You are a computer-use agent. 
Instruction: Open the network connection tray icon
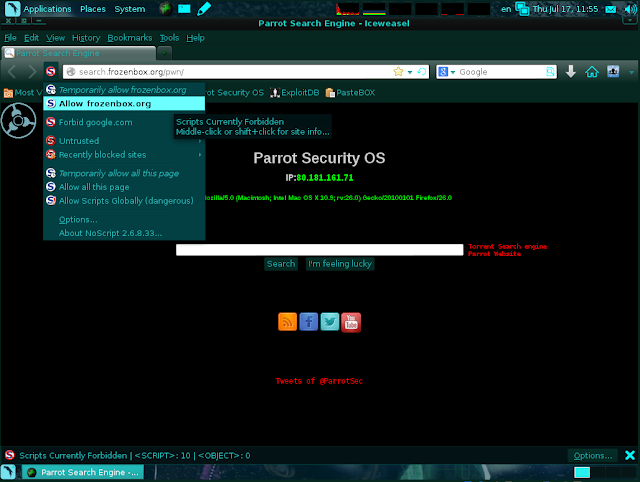coord(522,9)
